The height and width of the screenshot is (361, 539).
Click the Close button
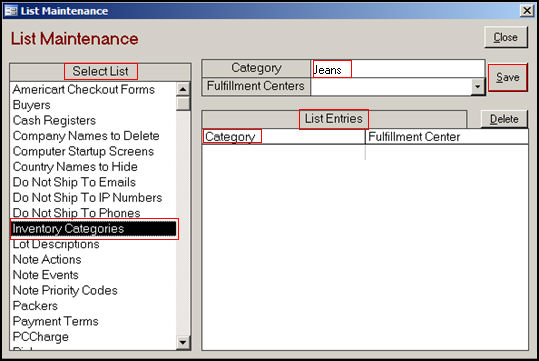pyautogui.click(x=506, y=37)
